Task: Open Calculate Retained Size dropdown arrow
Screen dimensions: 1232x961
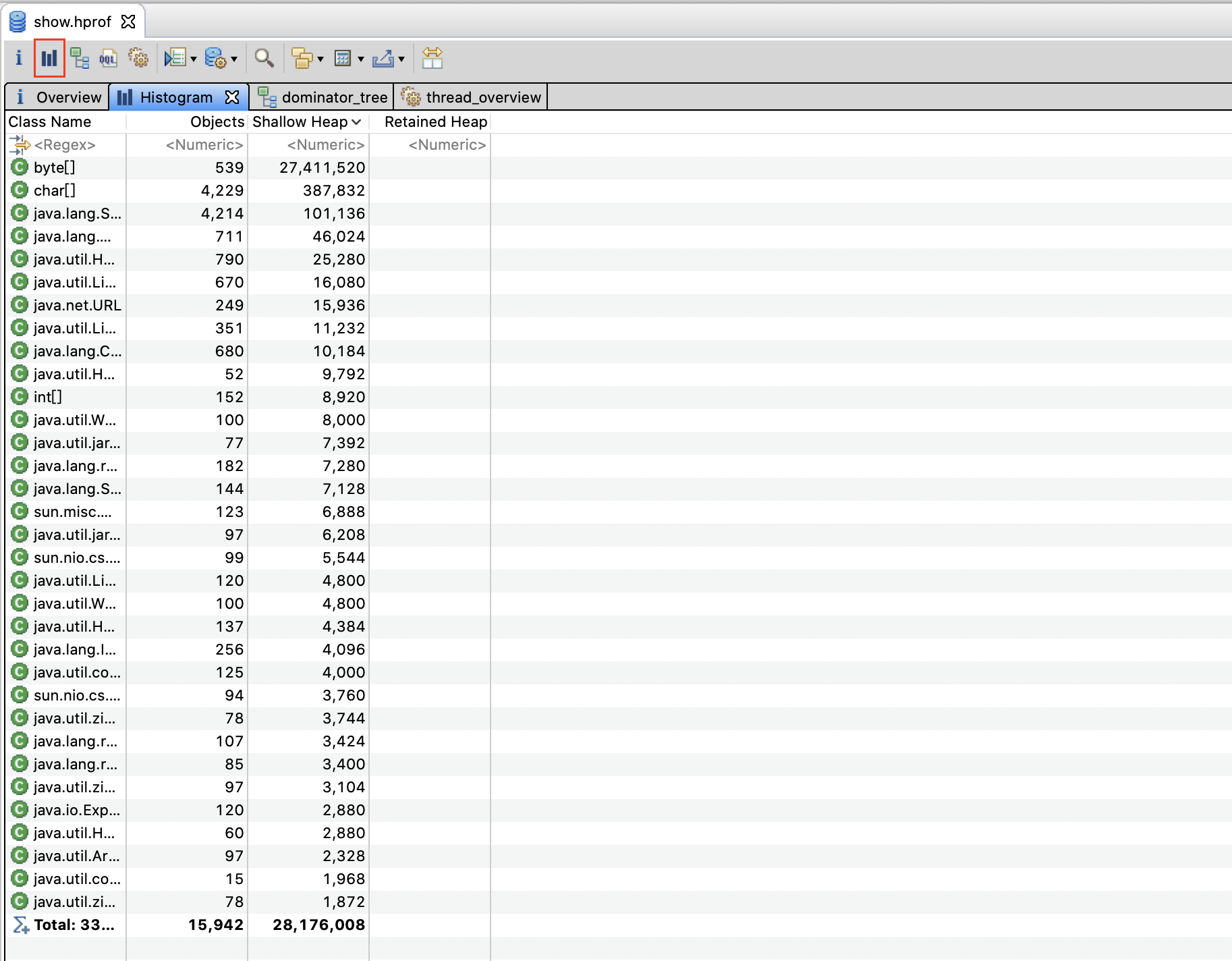Action: pyautogui.click(x=361, y=59)
